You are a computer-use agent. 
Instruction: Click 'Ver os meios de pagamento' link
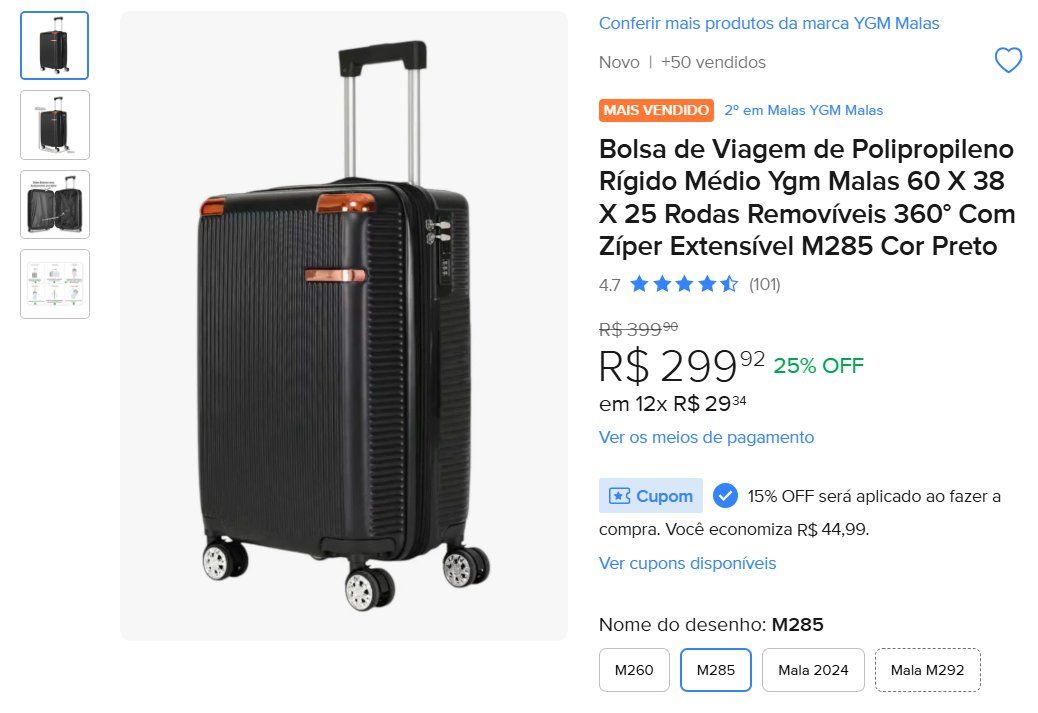pos(706,437)
